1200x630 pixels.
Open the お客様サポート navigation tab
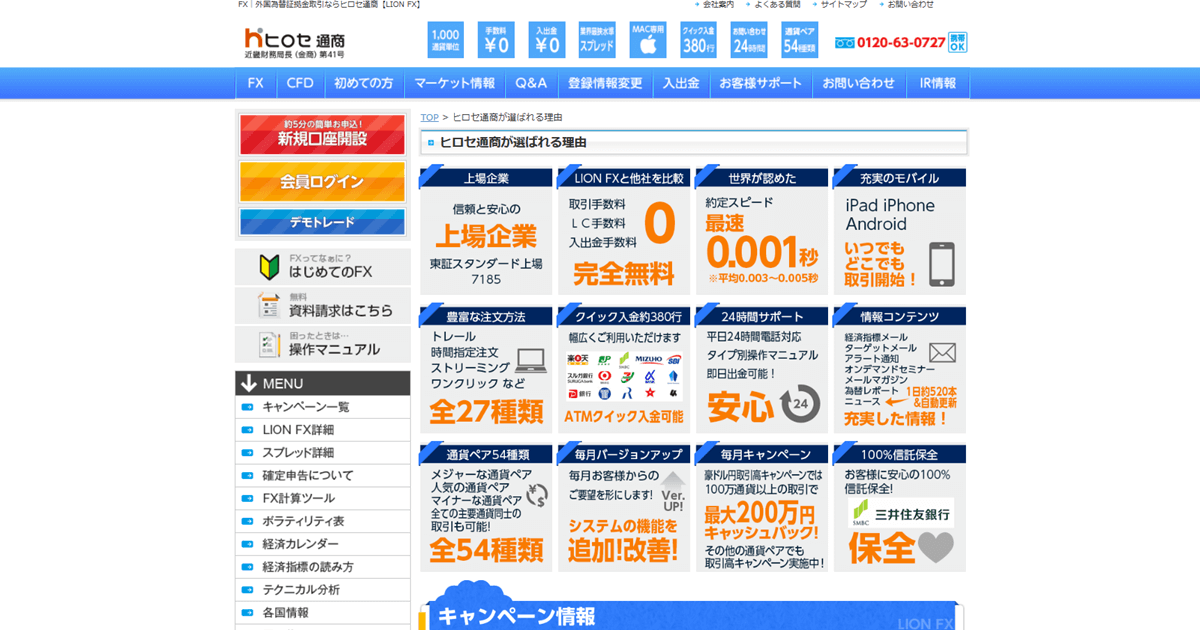point(761,83)
